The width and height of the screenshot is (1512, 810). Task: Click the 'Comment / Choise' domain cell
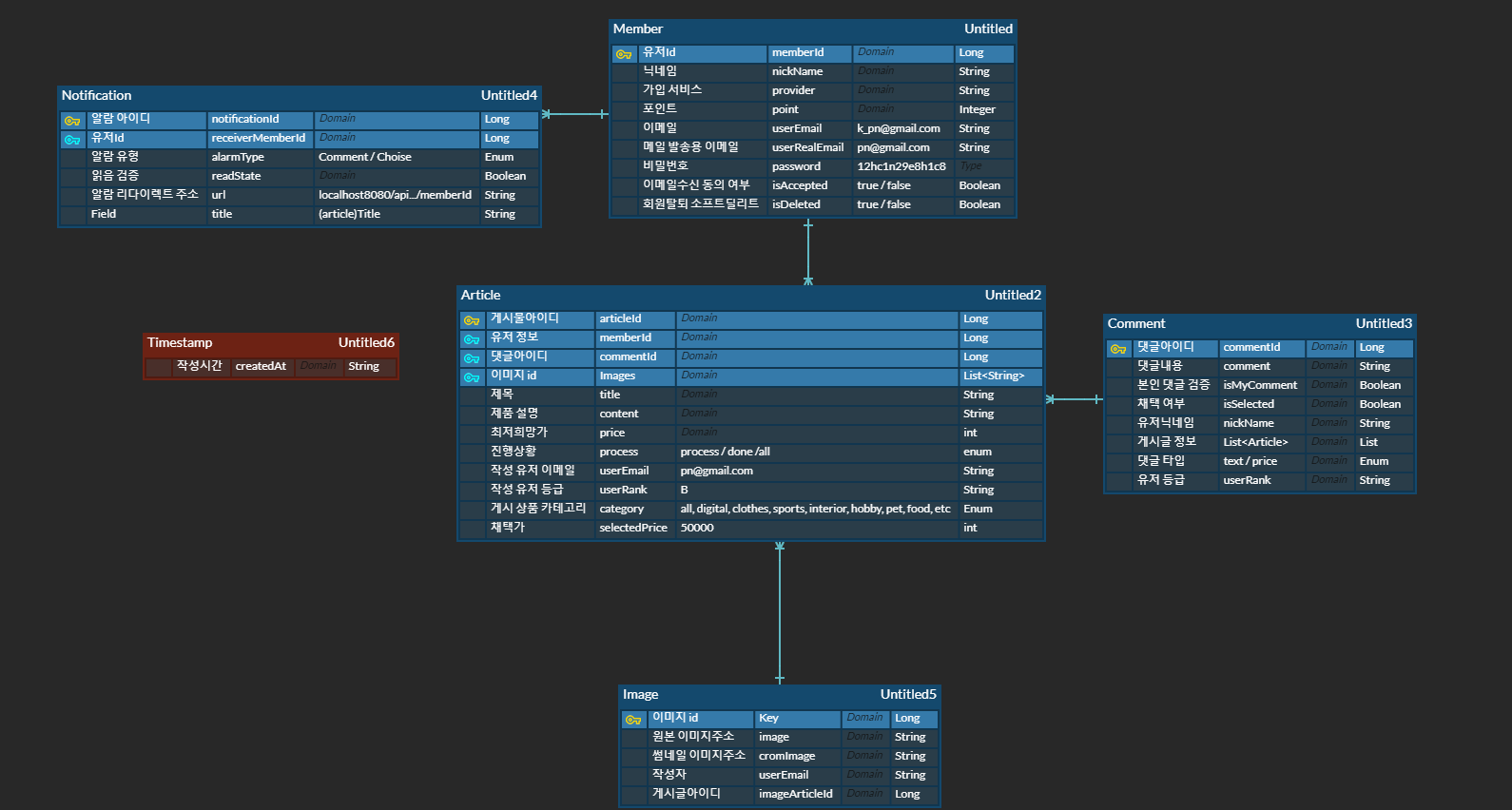397,157
